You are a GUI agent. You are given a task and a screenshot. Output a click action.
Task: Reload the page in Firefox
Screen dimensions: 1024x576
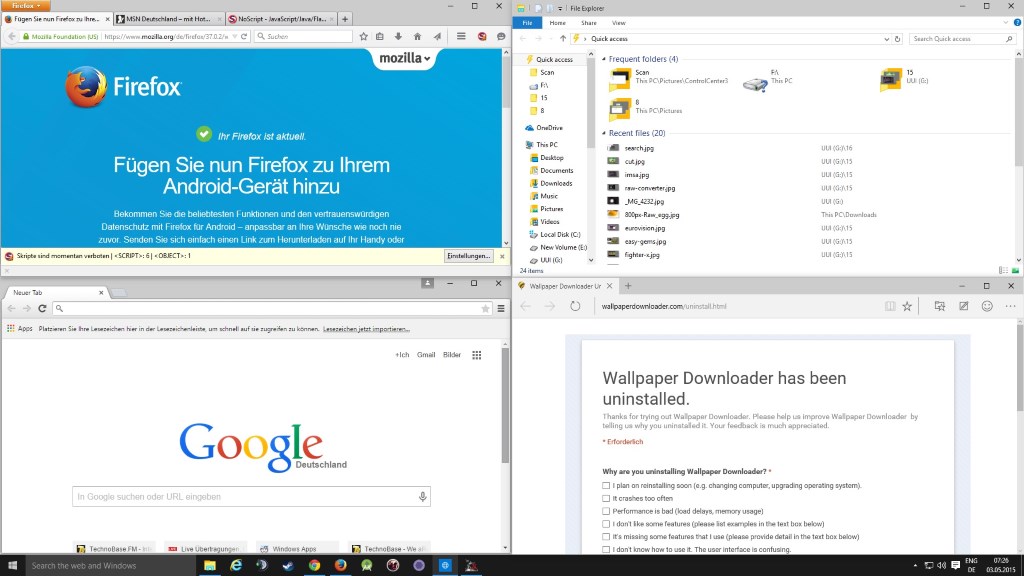(244, 37)
